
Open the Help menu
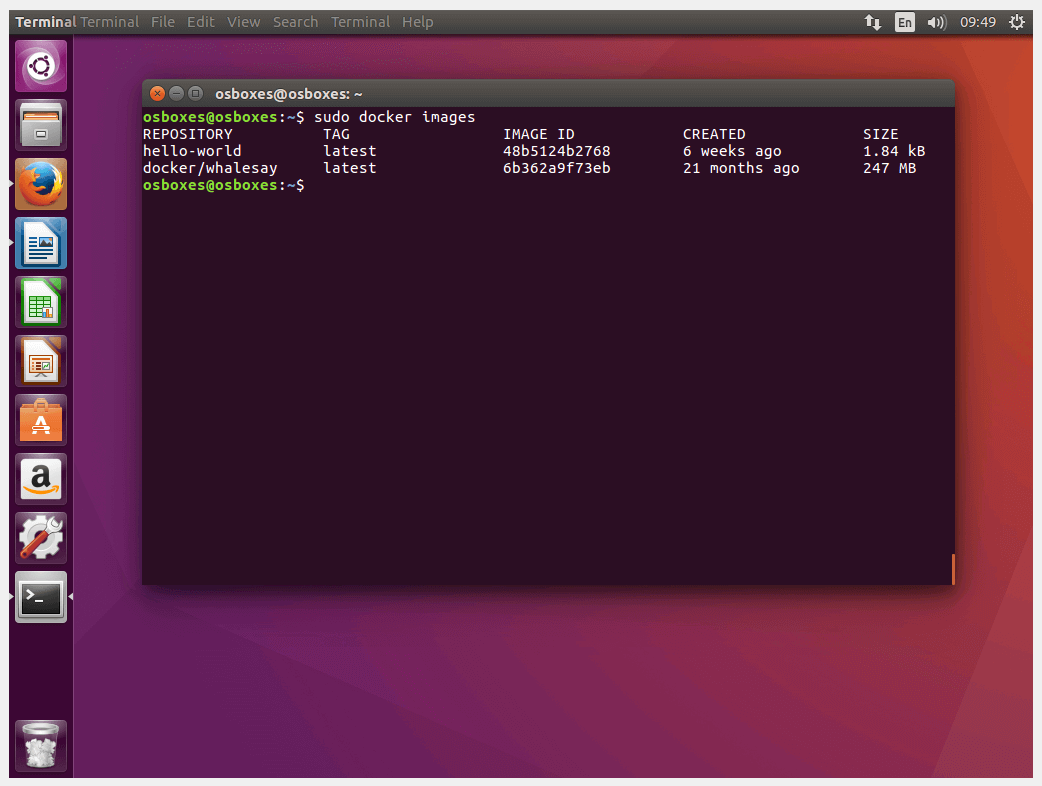tap(417, 22)
